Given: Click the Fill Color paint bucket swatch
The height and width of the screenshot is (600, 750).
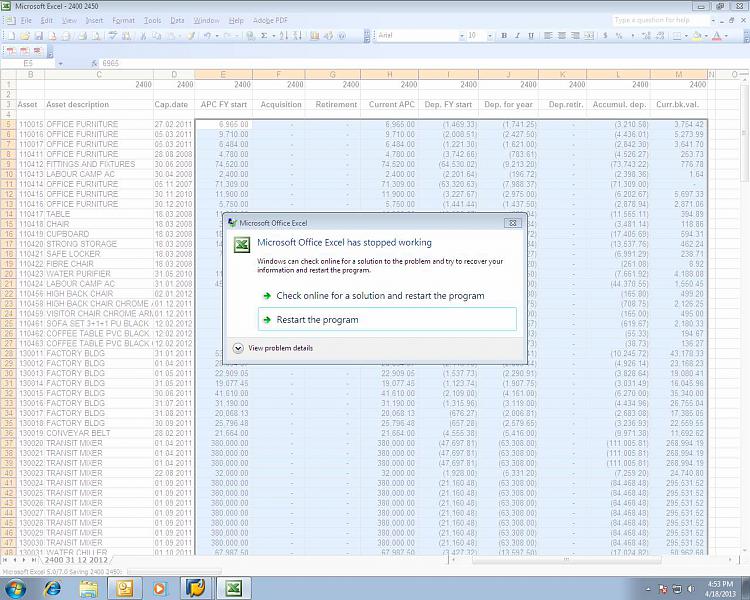Looking at the screenshot, I should [x=697, y=36].
